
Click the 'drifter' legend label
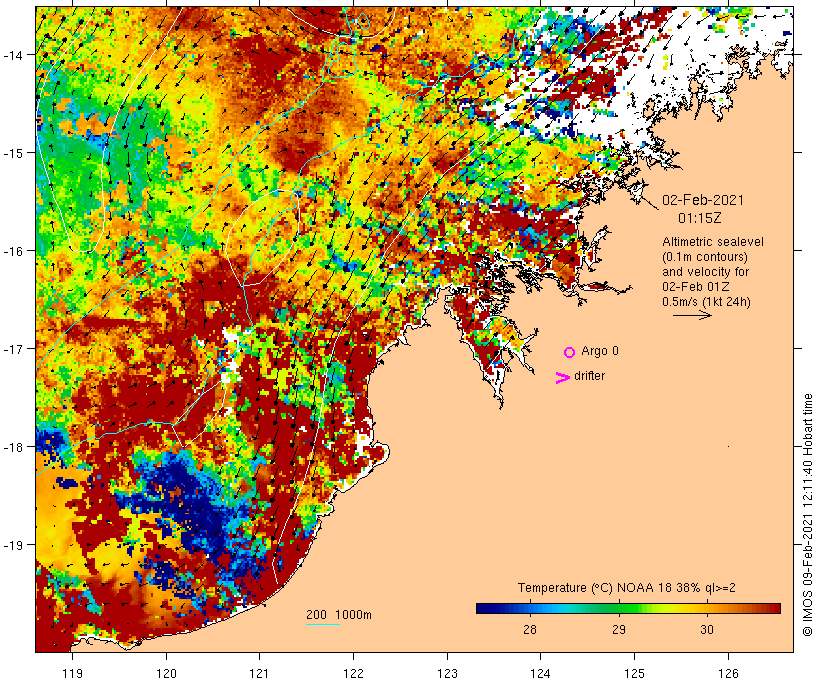589,376
